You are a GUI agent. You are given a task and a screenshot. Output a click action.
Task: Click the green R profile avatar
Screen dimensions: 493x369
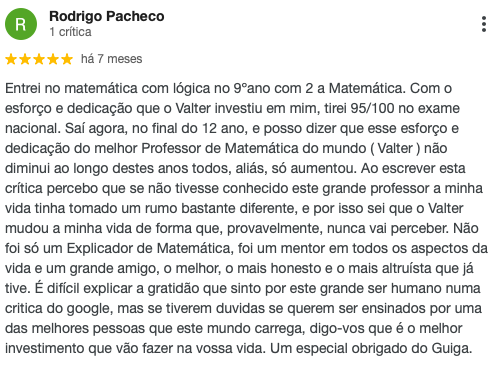pyautogui.click(x=21, y=24)
